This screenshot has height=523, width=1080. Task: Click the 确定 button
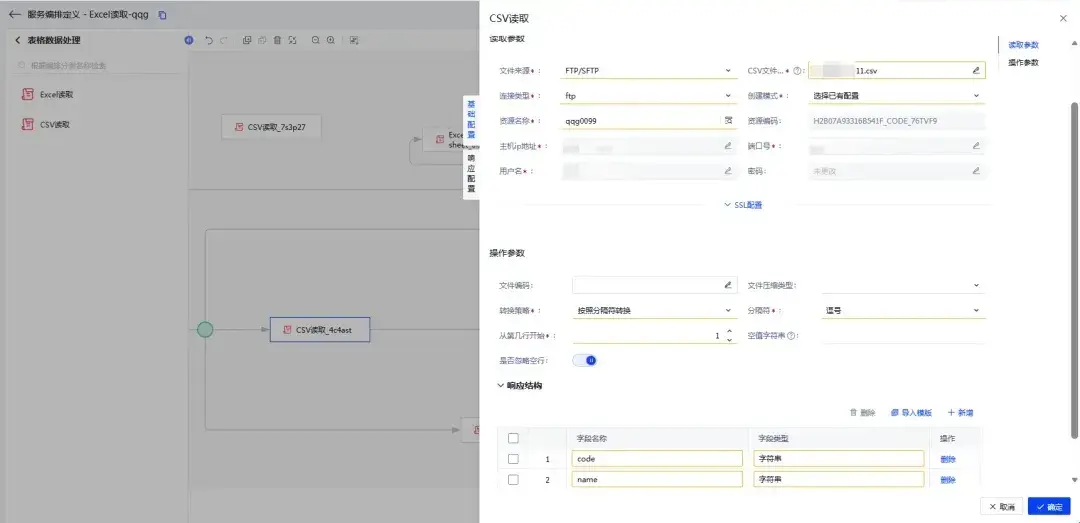tap(1049, 506)
